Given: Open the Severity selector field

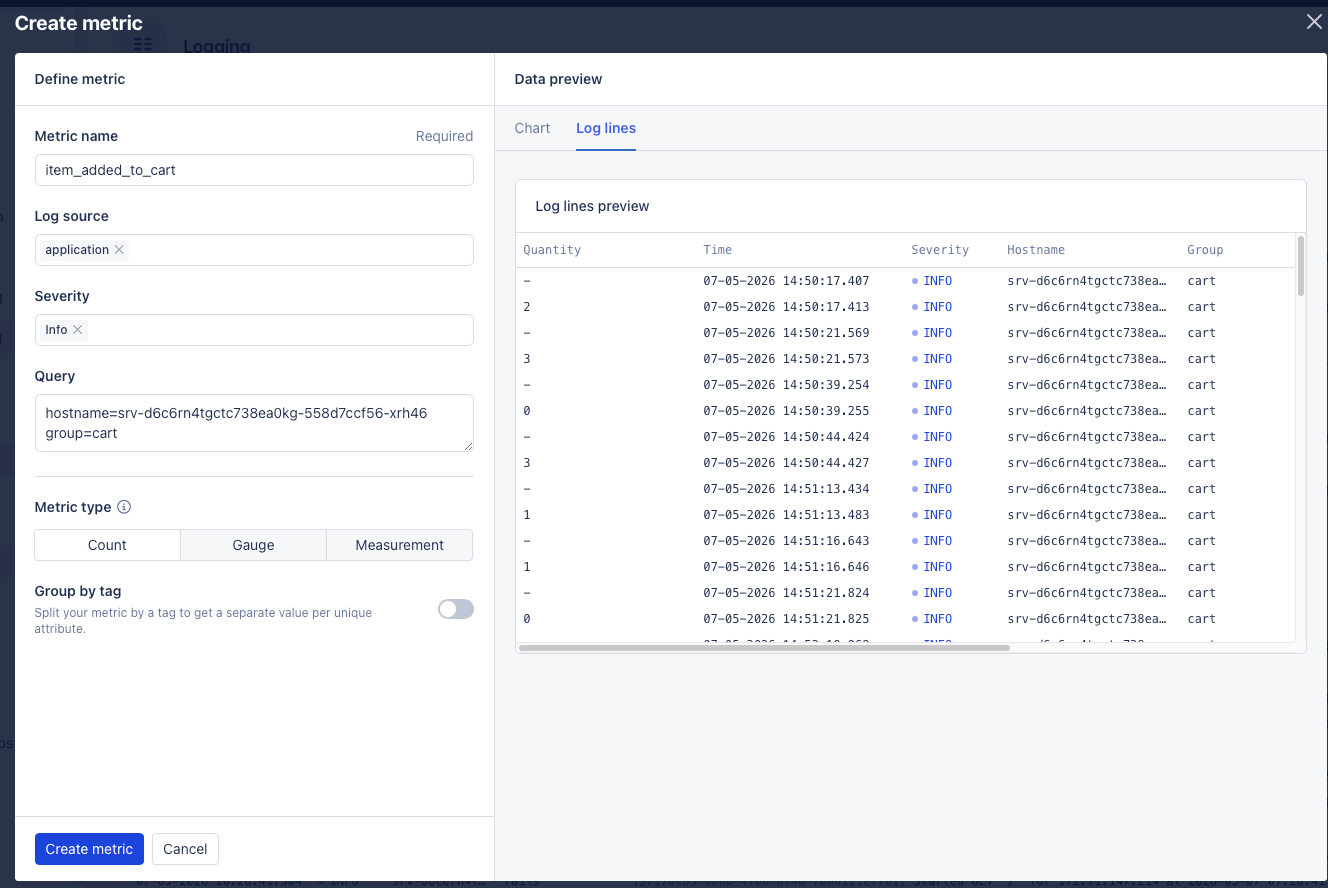Looking at the screenshot, I should (254, 330).
